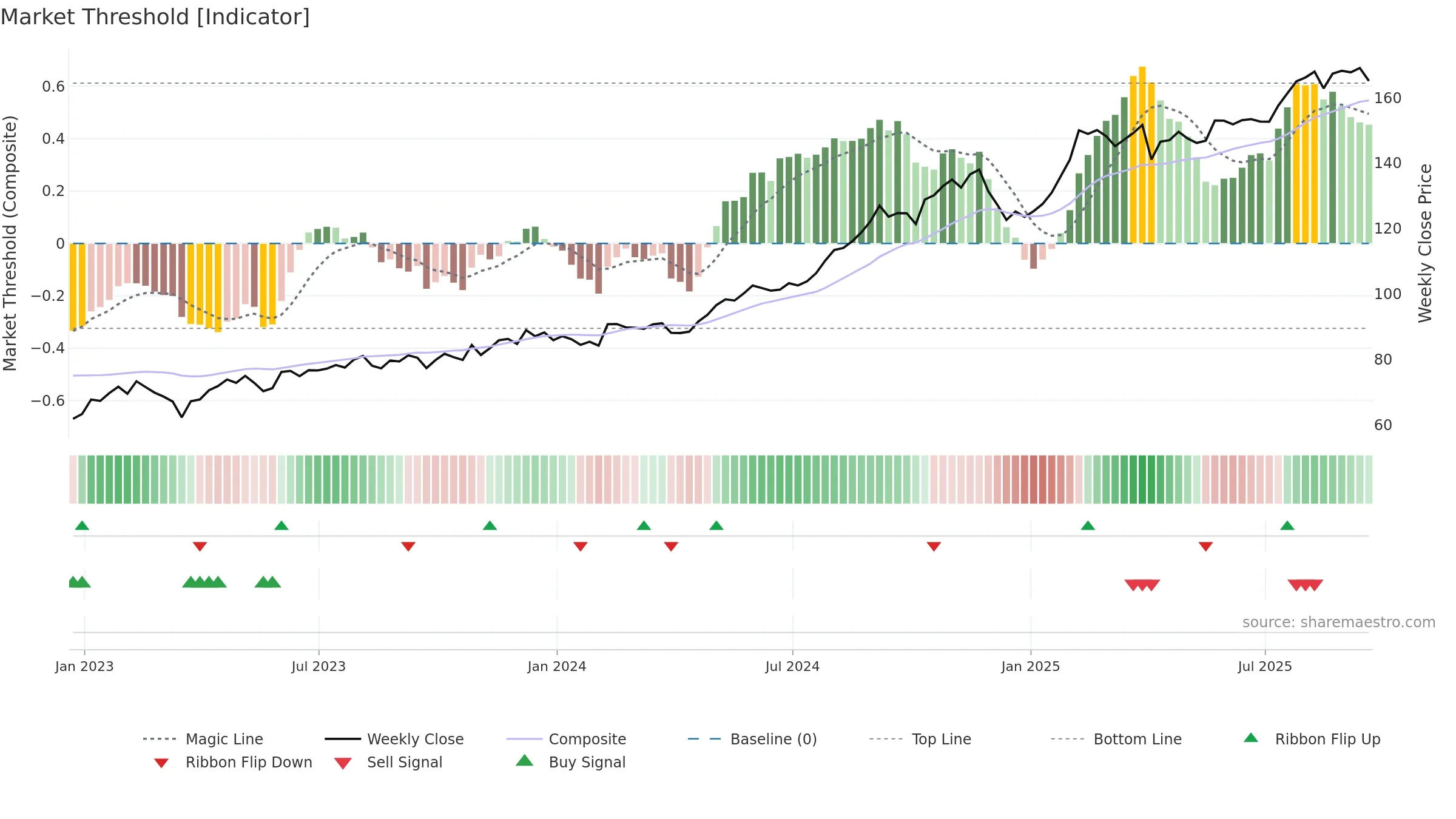Viewport: 1456px width, 819px height.
Task: Click the green triangle icon beside Ribbon Flip Up
Action: pos(1251,738)
